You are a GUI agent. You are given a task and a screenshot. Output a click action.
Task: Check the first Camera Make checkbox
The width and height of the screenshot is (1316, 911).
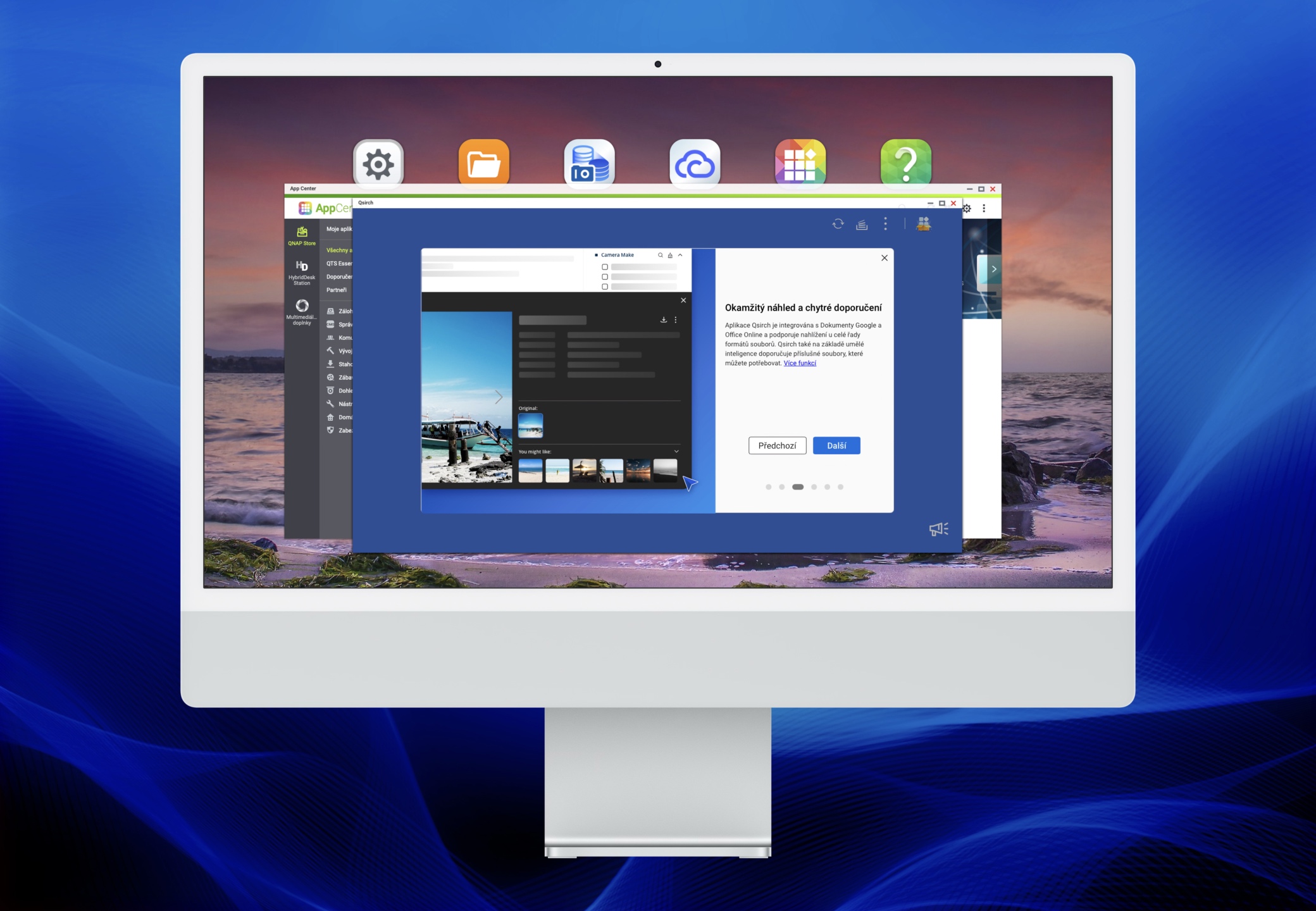[605, 267]
